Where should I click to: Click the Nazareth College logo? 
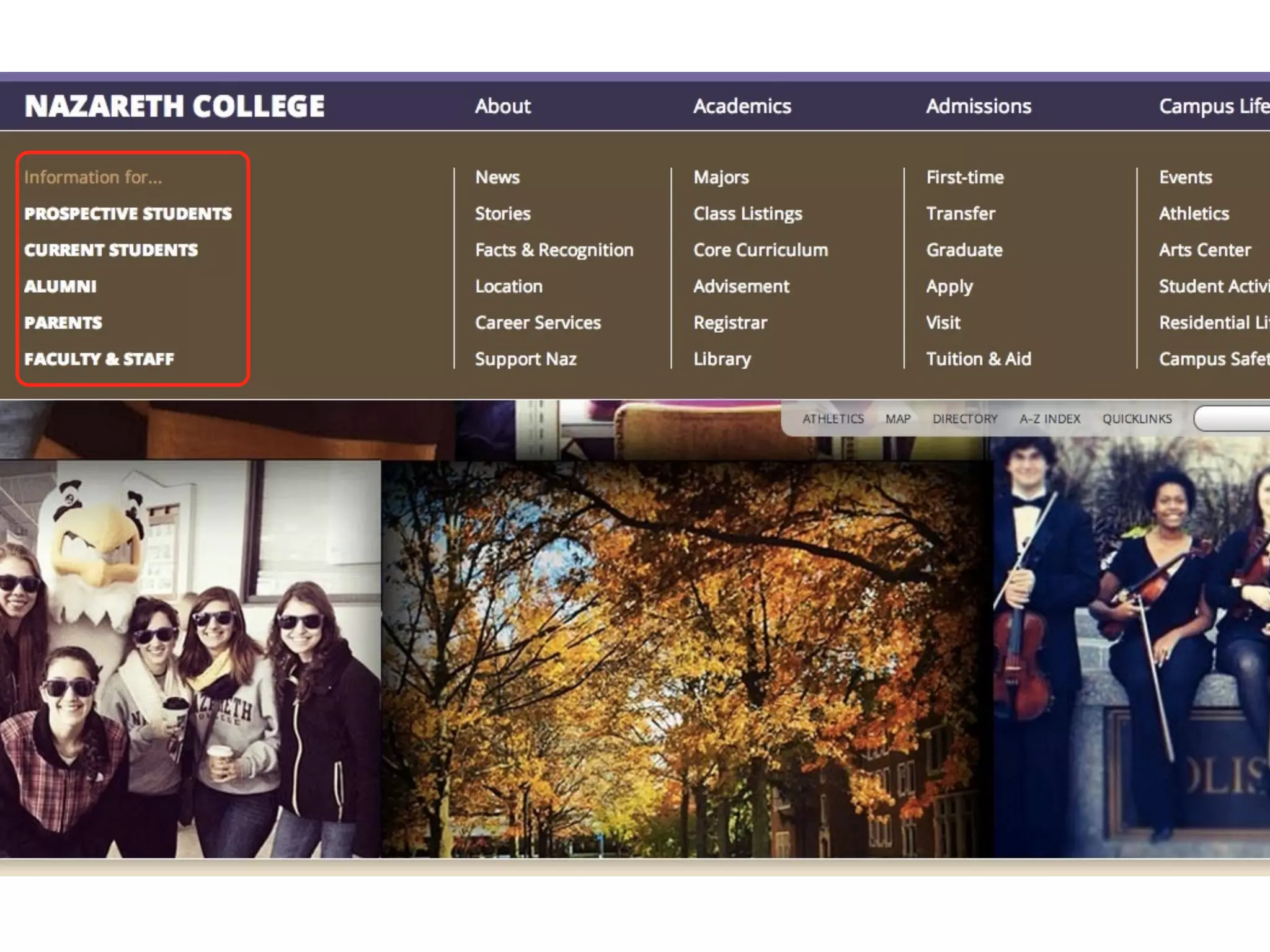coord(174,106)
